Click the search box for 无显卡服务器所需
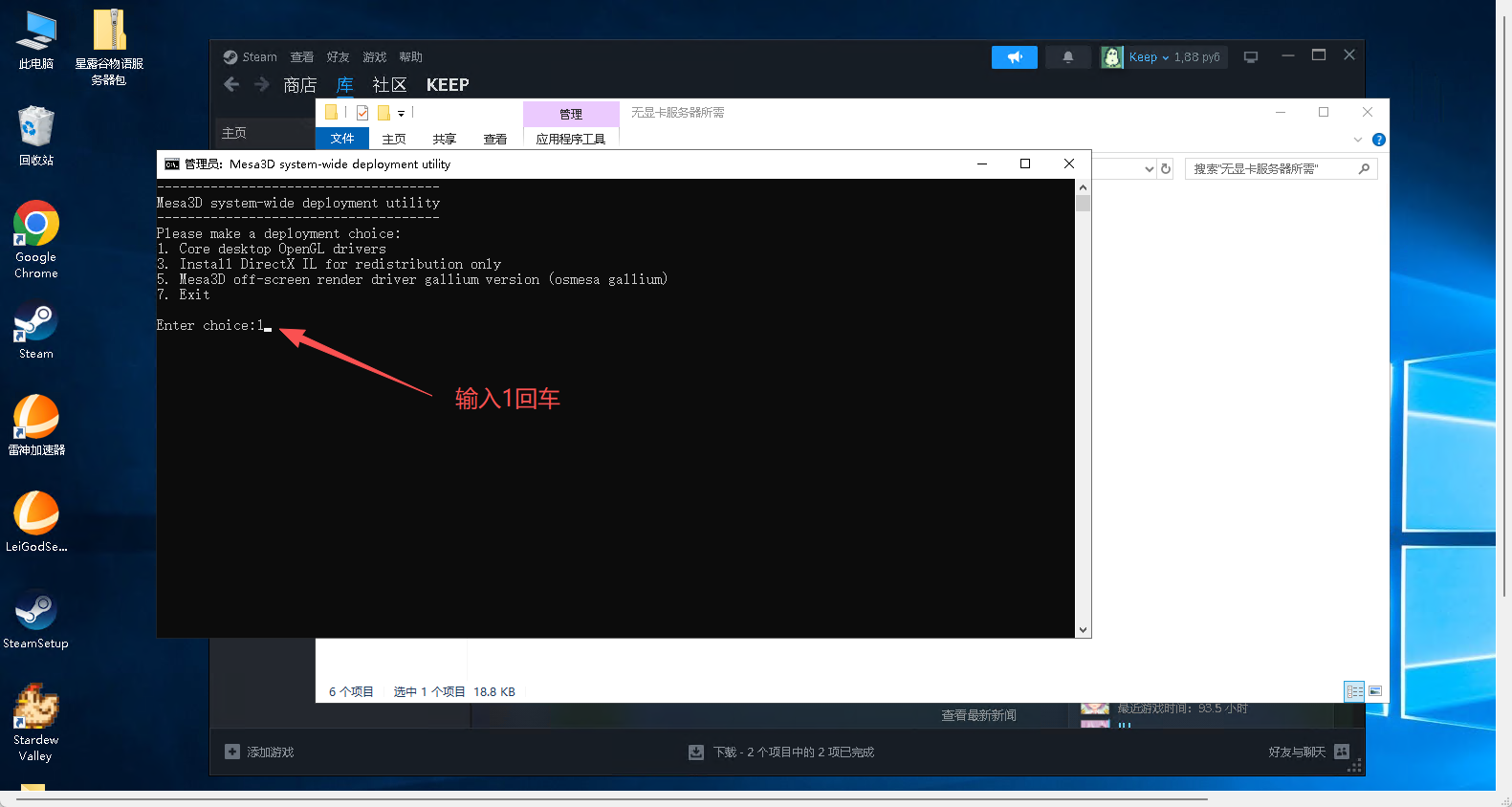The width and height of the screenshot is (1512, 807). pyautogui.click(x=1272, y=169)
